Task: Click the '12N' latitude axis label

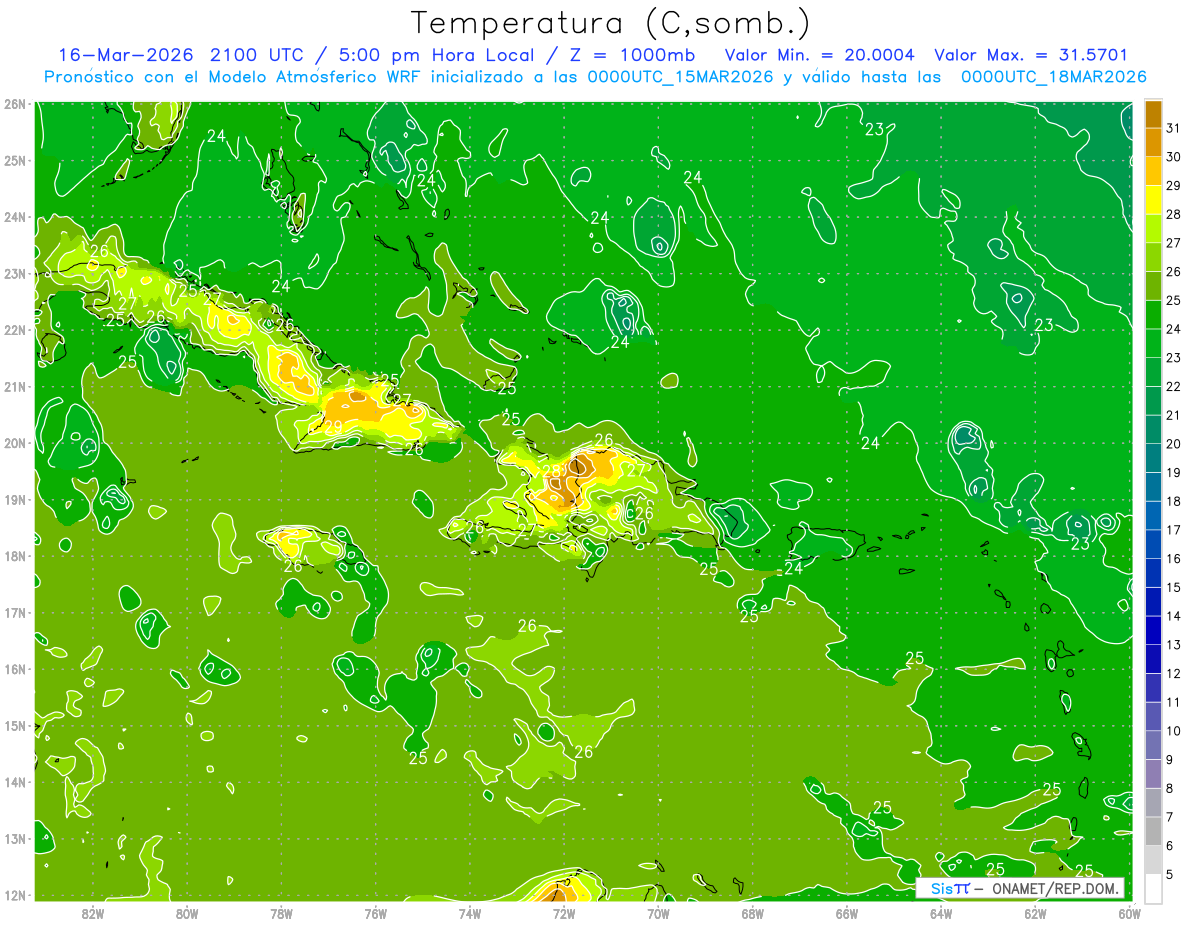Action: [15, 895]
